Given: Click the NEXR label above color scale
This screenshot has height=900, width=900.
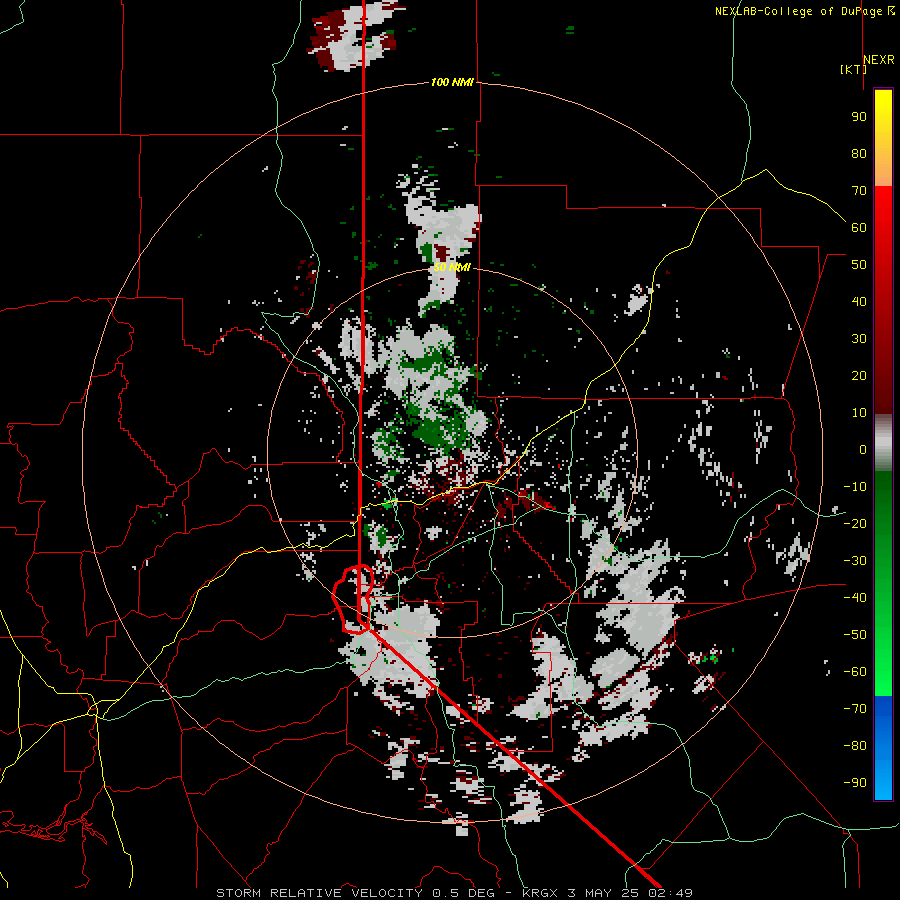Looking at the screenshot, I should point(879,60).
